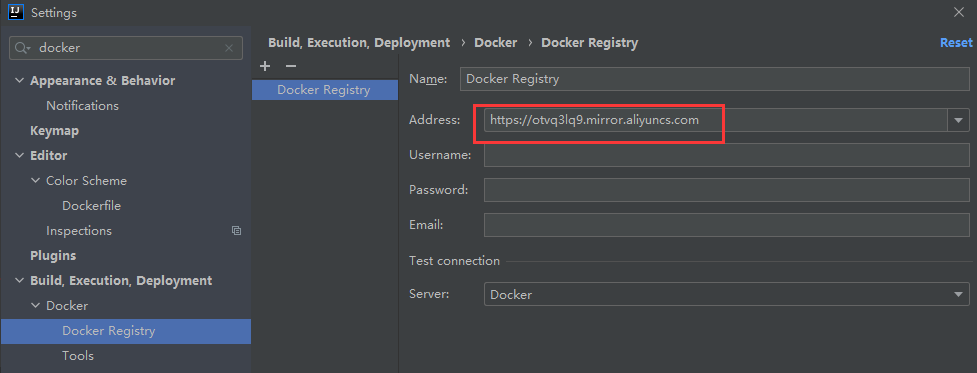
Task: Open Plugins settings
Action: click(53, 256)
